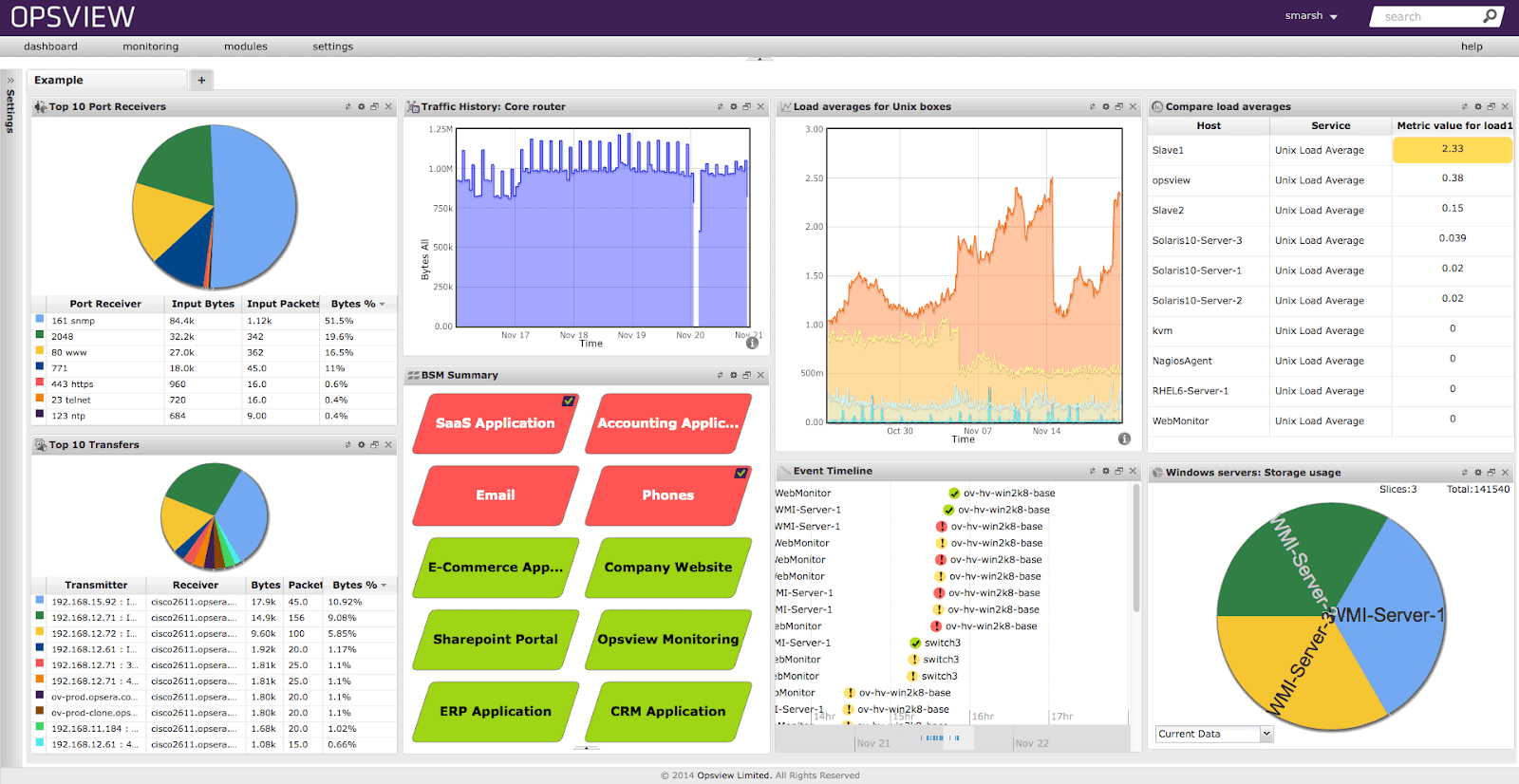Open the Company Website BSM tile
The height and width of the screenshot is (784, 1519).
(668, 568)
